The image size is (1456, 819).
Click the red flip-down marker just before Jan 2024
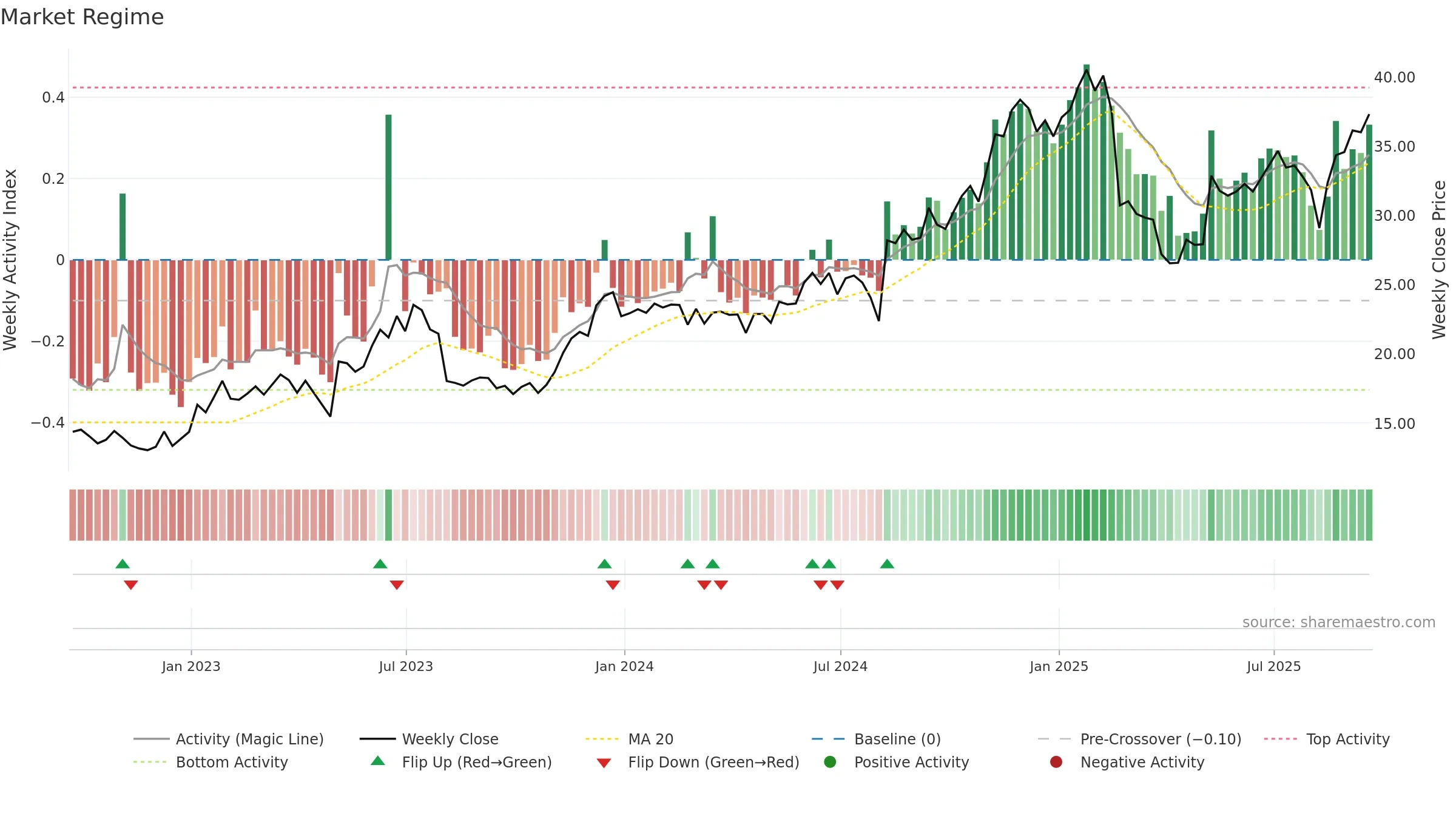(613, 585)
